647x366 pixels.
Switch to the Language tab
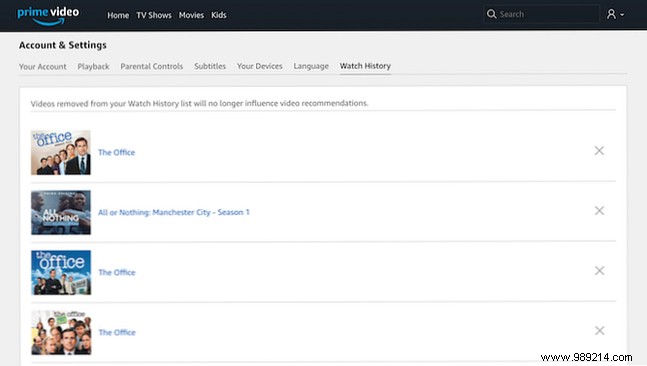311,66
